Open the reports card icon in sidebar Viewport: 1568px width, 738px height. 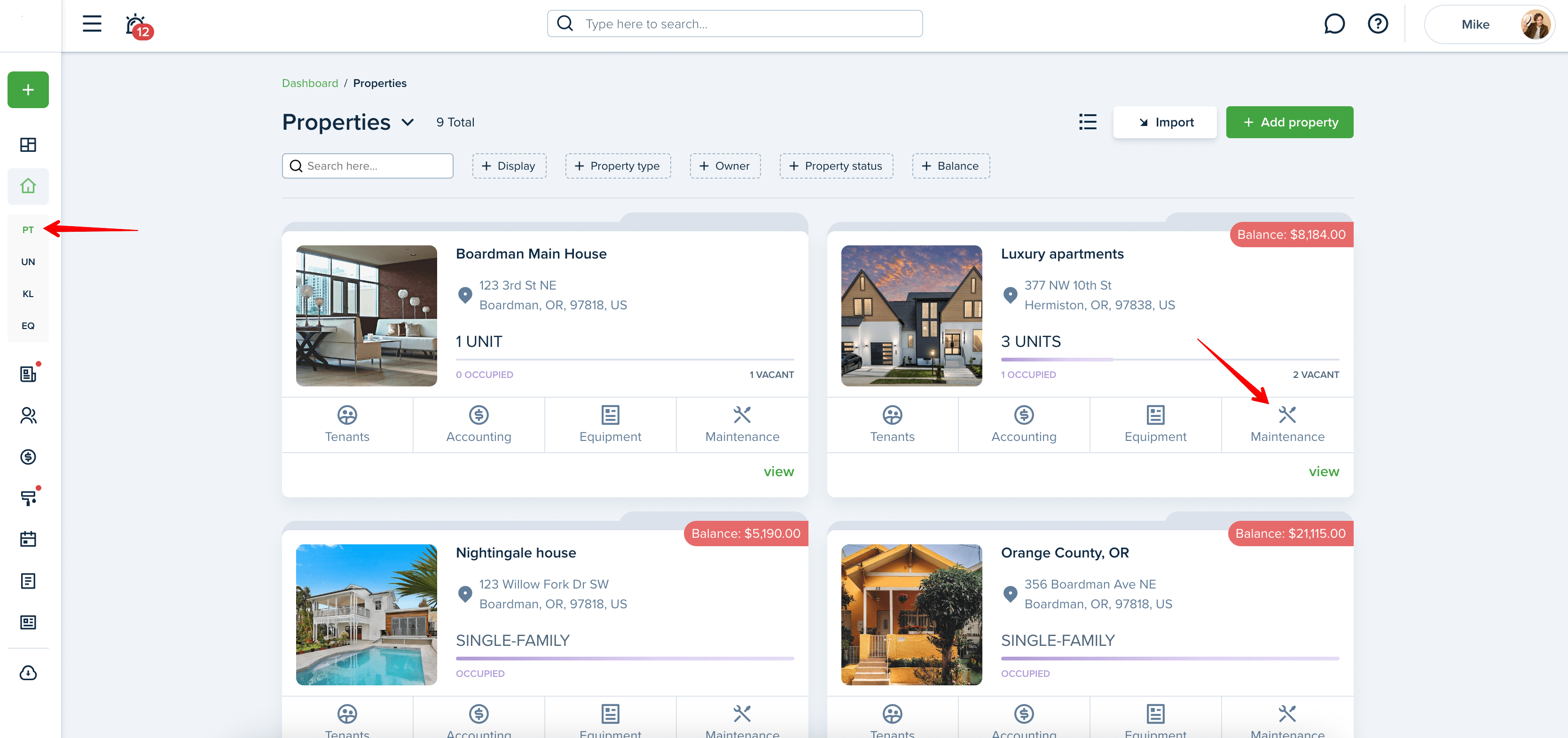point(28,622)
